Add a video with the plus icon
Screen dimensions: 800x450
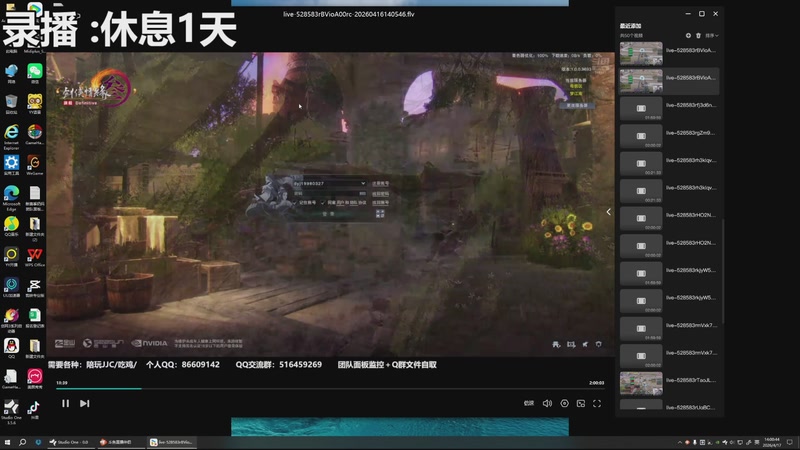pyautogui.click(x=688, y=36)
